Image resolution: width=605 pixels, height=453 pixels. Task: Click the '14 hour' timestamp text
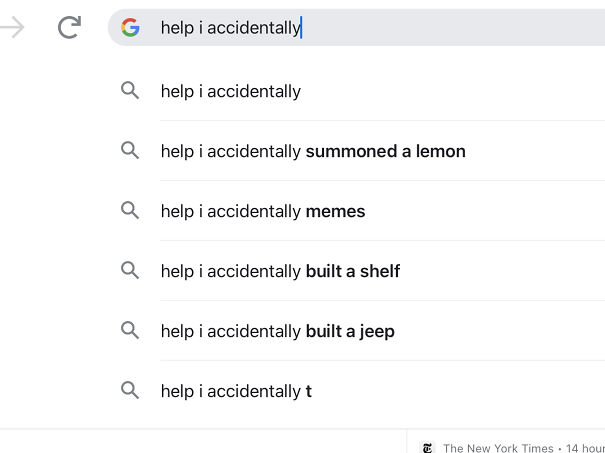pos(587,448)
